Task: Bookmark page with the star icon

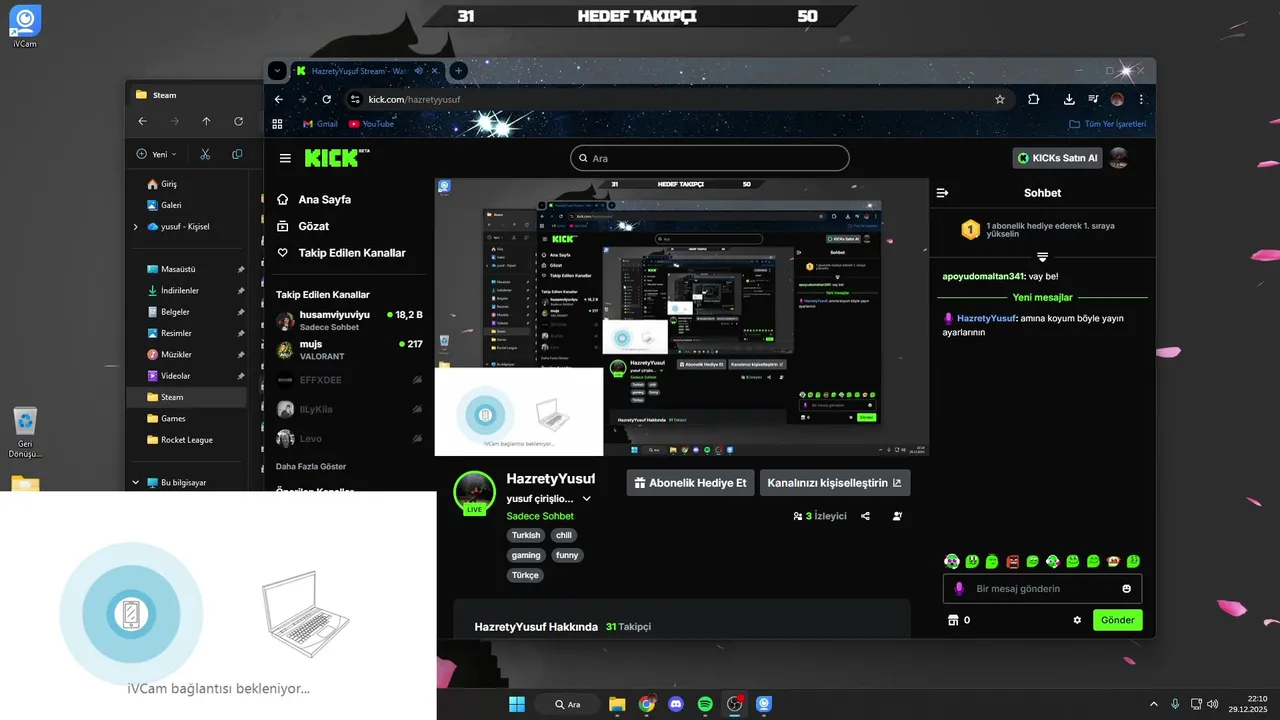Action: 999,99
